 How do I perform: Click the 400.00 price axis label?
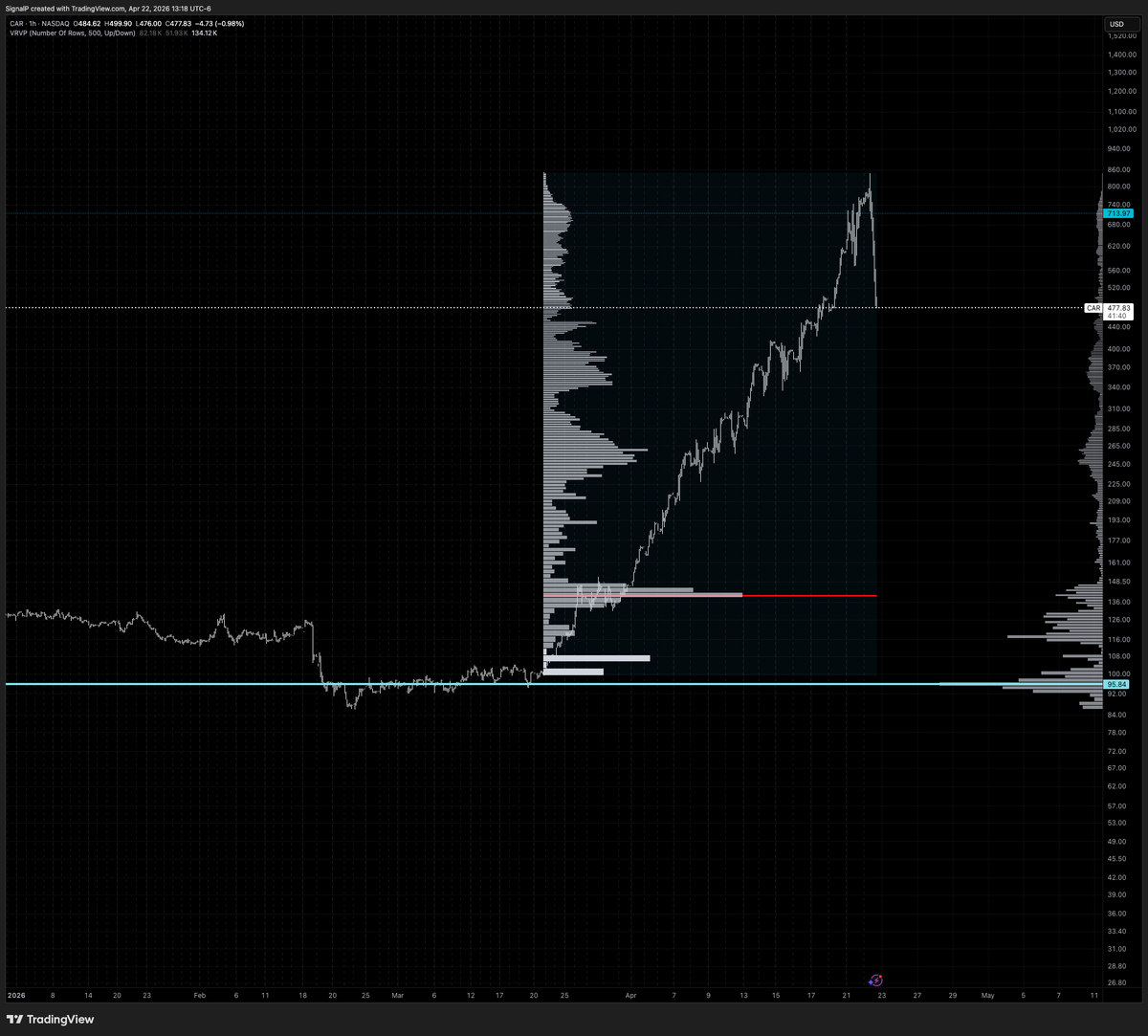coord(1118,348)
